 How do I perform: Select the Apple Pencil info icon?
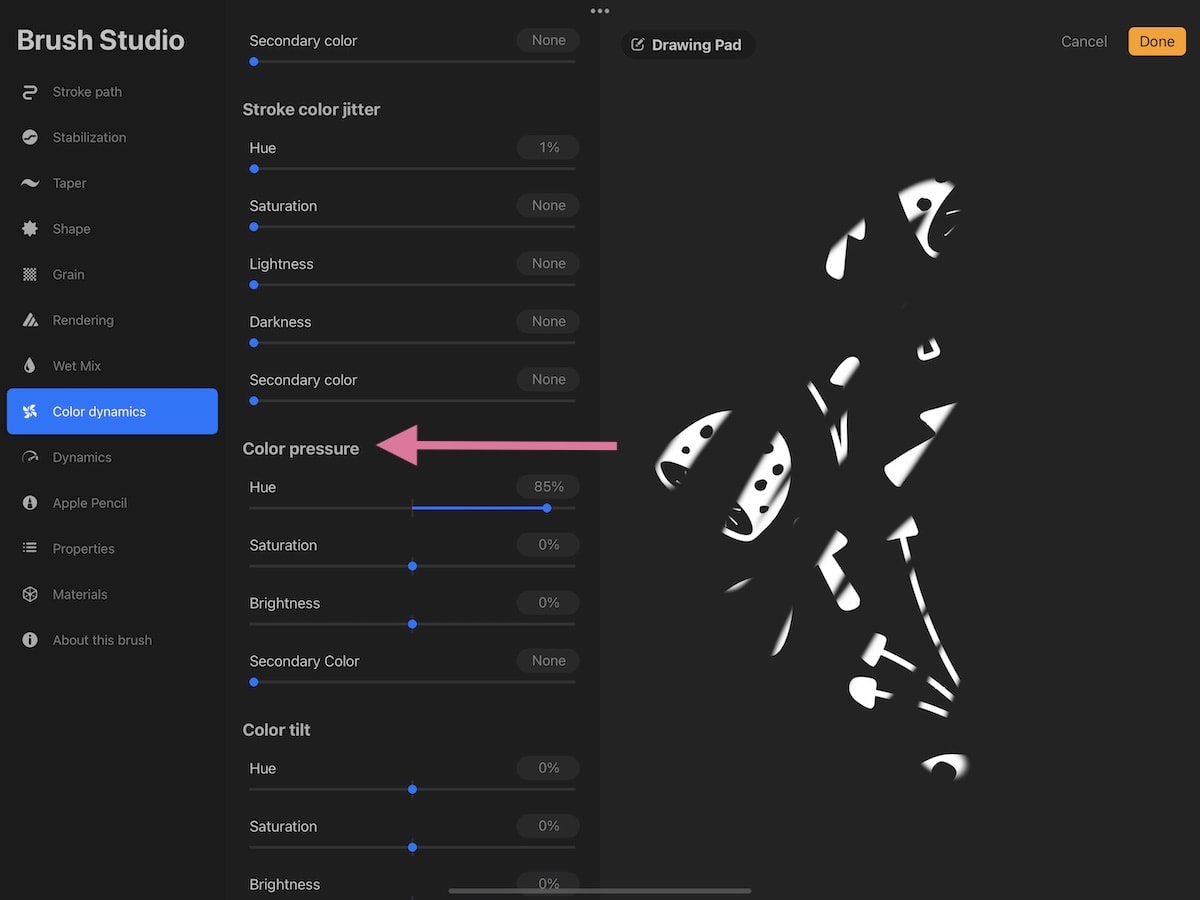click(x=30, y=503)
